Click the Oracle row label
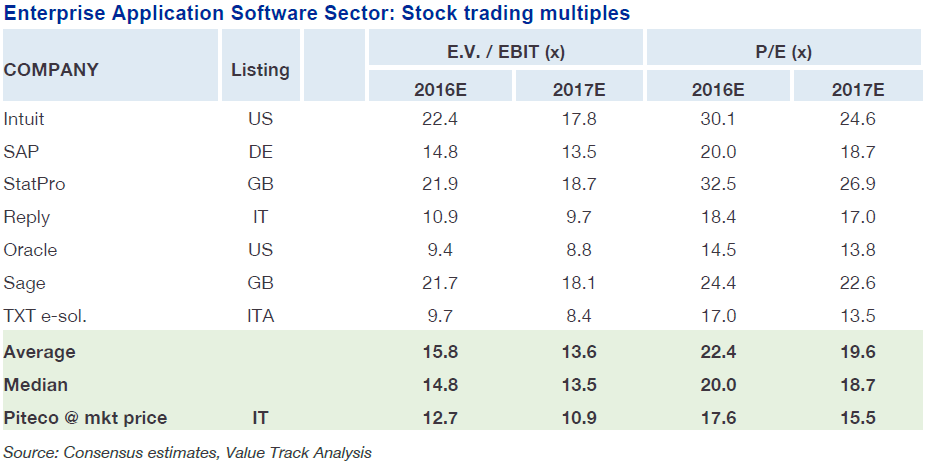 31,251
